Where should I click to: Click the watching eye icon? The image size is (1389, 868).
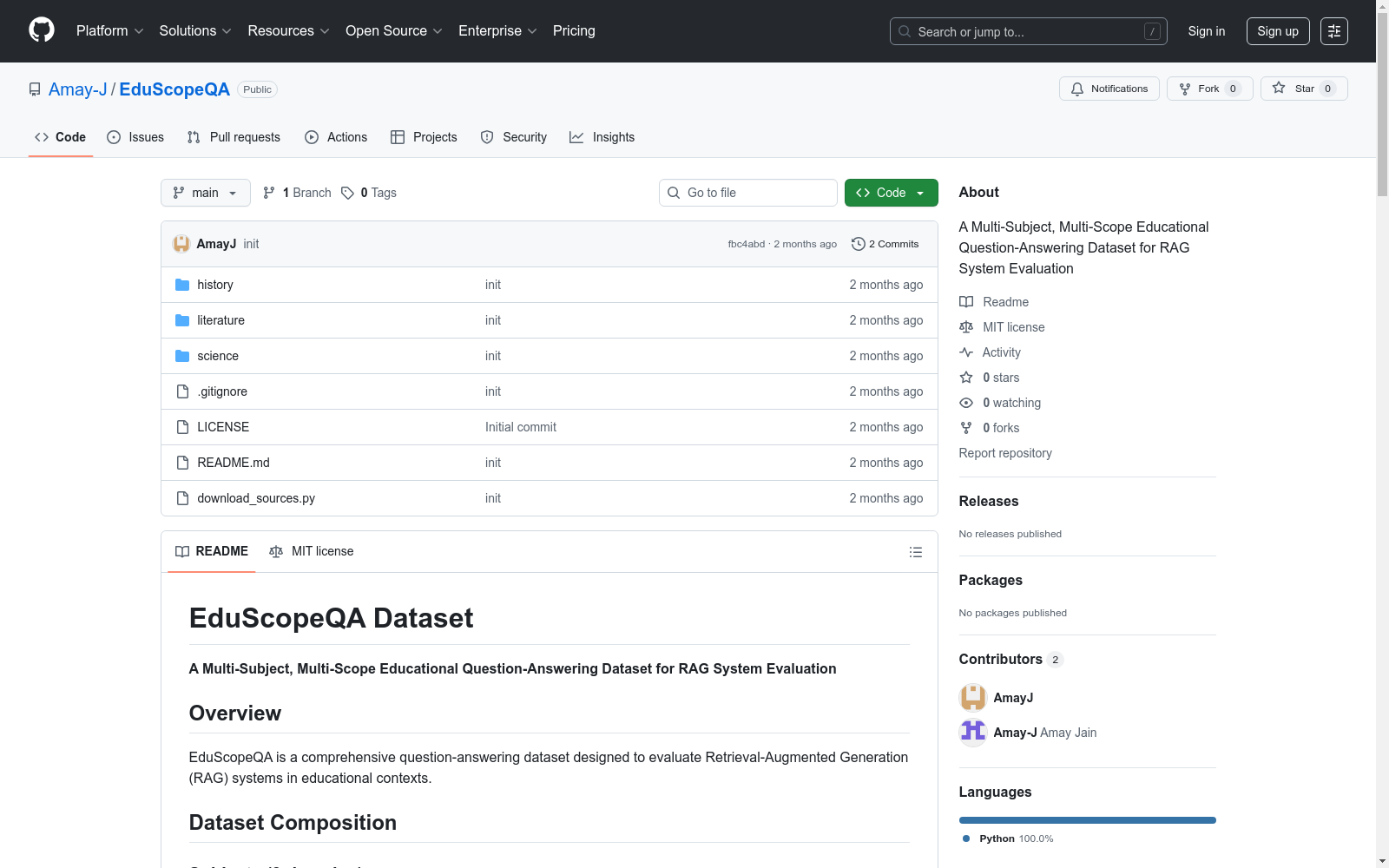pyautogui.click(x=966, y=403)
